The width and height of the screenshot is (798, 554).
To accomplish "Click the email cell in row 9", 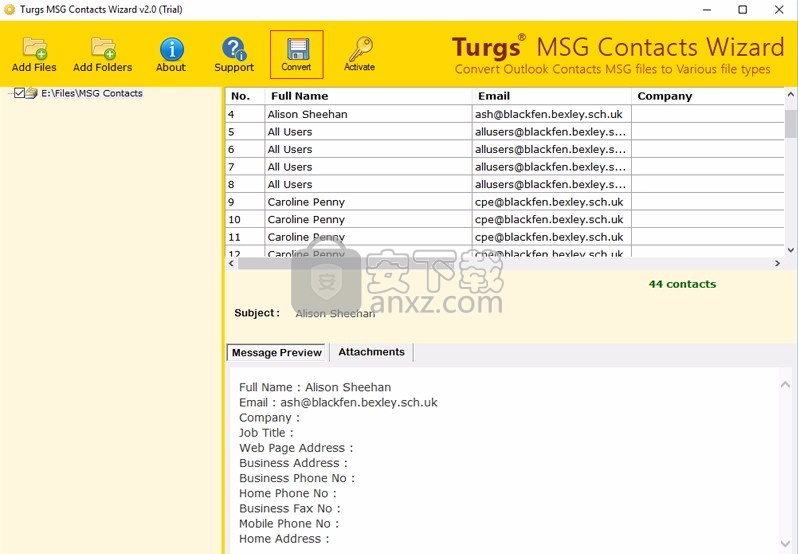I will (x=552, y=202).
